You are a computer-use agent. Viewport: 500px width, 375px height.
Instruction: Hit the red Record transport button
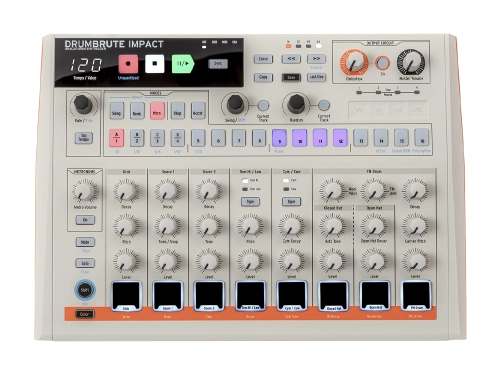128,64
